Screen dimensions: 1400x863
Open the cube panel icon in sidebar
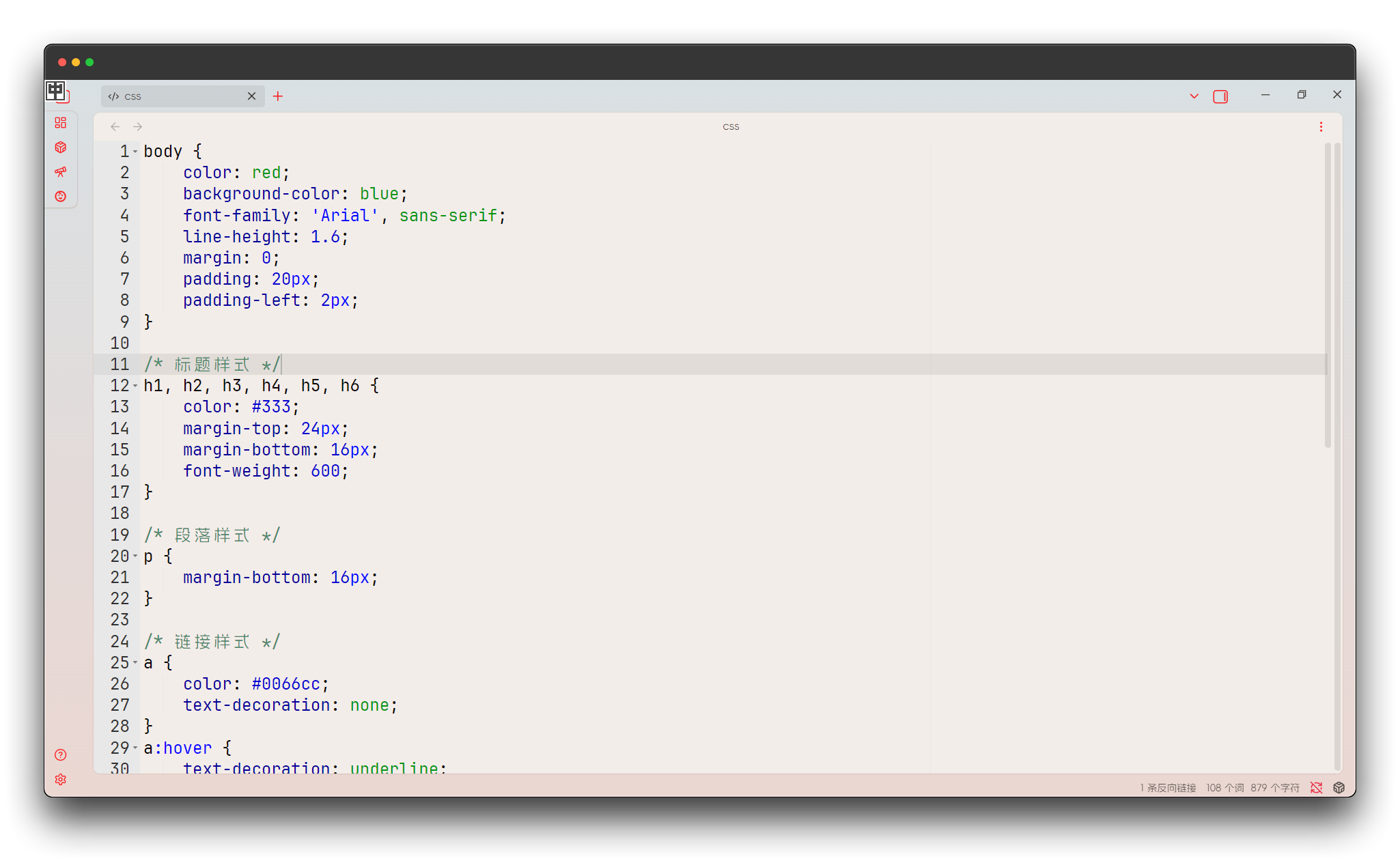61,147
